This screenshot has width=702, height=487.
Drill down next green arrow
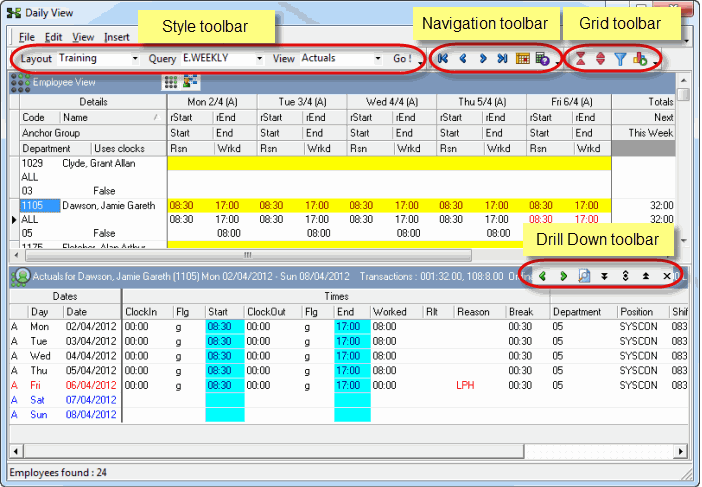[x=563, y=276]
